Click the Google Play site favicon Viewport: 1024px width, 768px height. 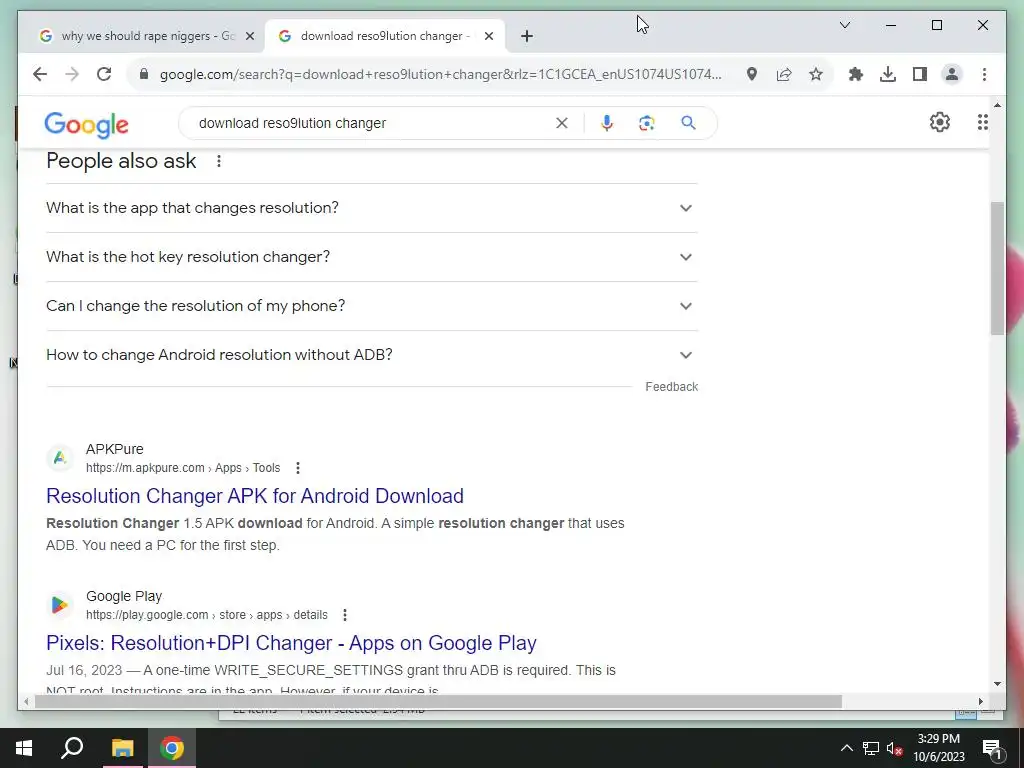point(60,605)
